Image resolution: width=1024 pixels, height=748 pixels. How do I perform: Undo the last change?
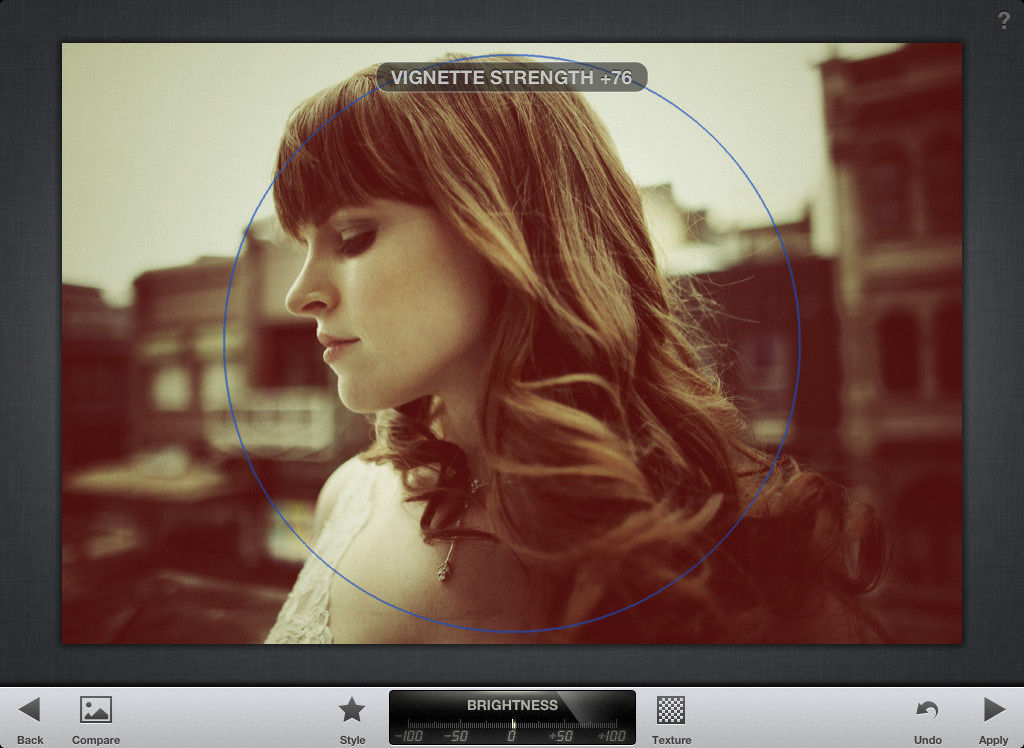[x=927, y=709]
